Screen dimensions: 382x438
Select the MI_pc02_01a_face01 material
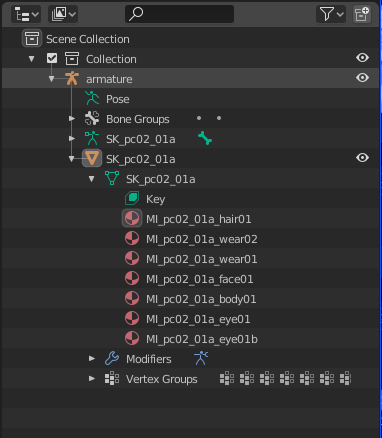[x=199, y=279]
